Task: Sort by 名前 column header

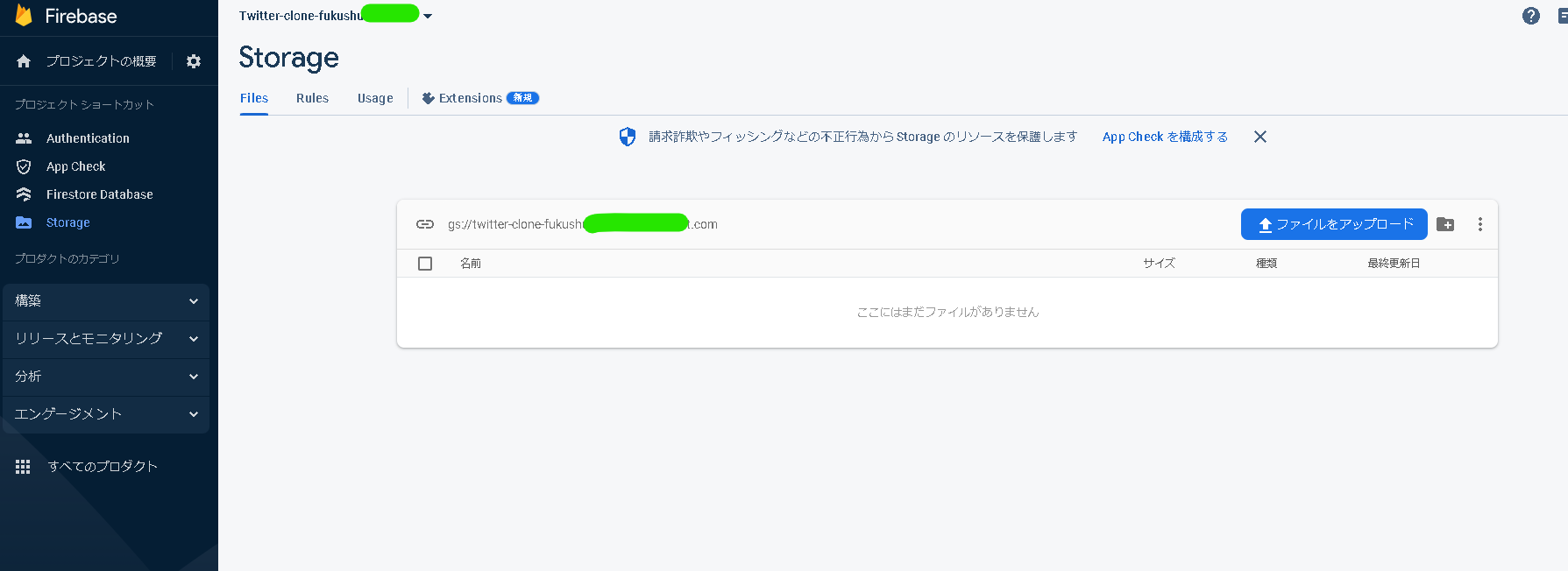Action: click(x=471, y=264)
